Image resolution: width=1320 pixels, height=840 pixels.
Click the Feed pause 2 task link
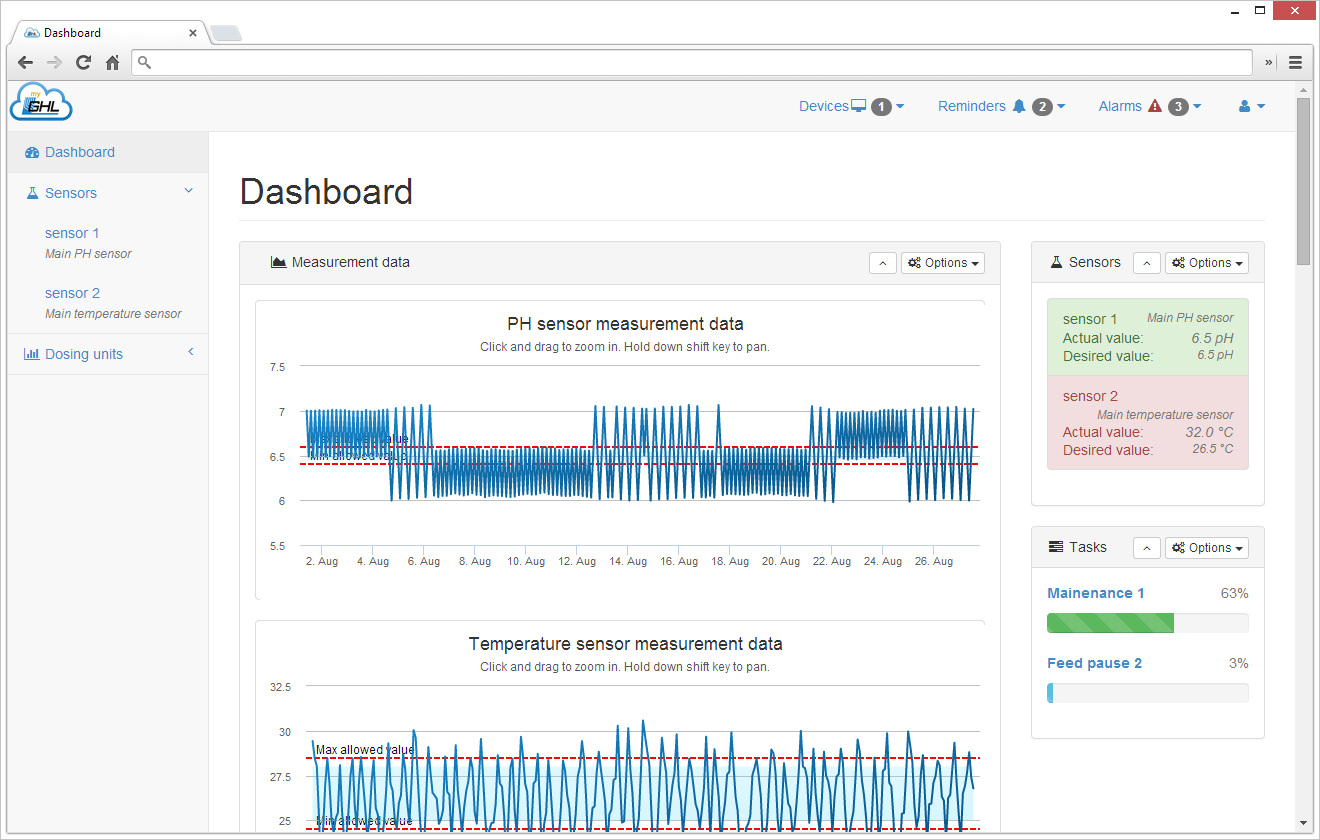coord(1094,662)
